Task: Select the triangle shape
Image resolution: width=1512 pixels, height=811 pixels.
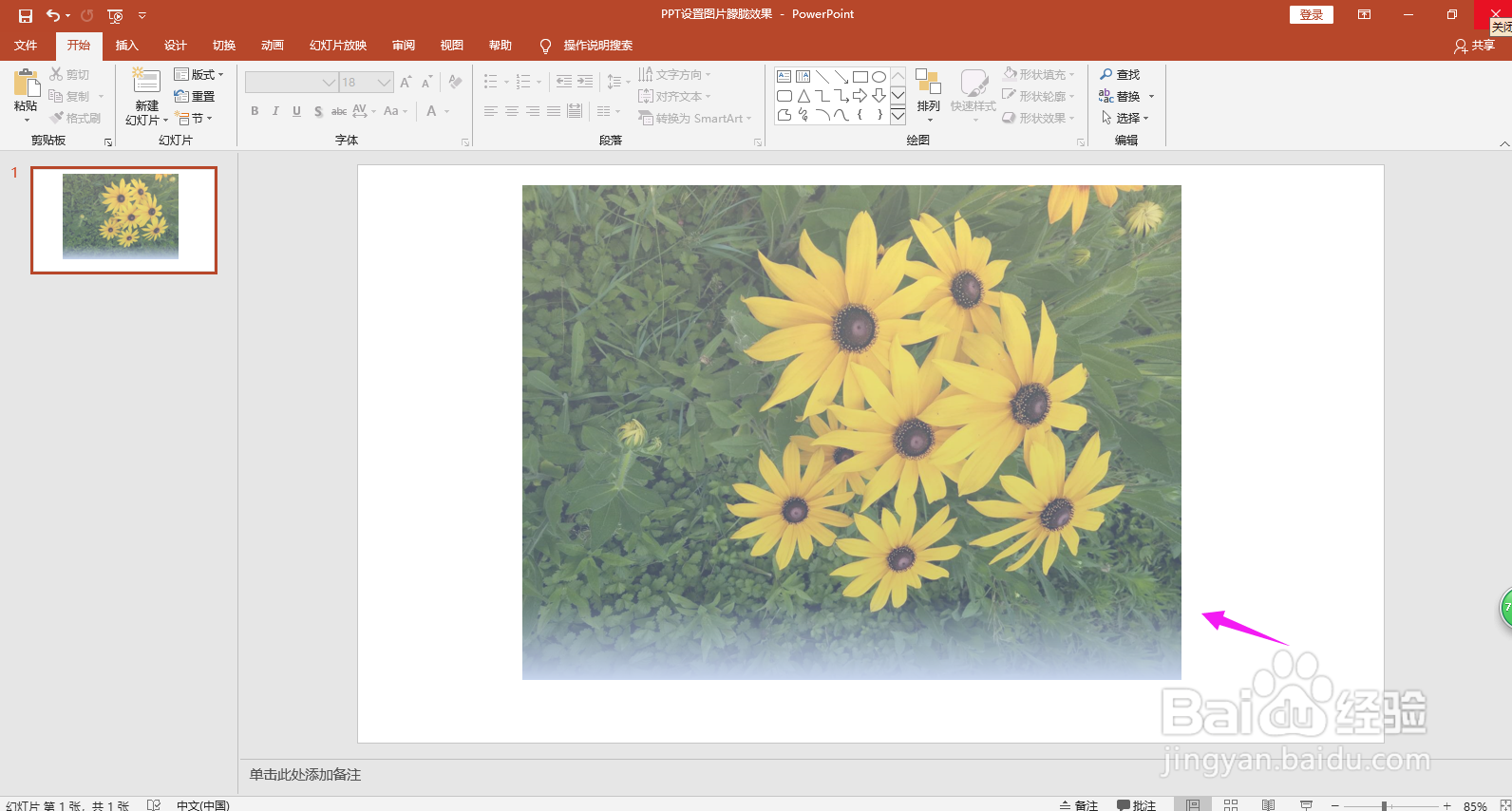Action: [803, 96]
